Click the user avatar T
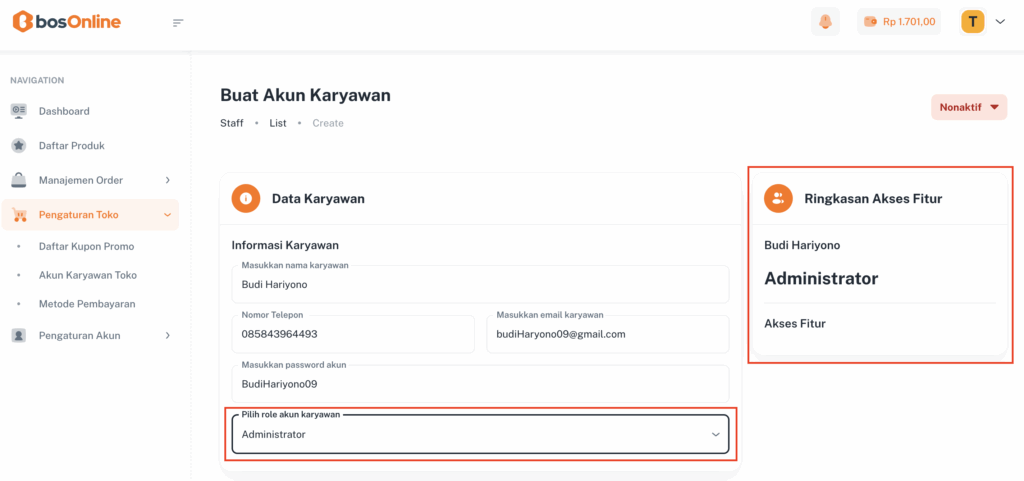Image resolution: width=1024 pixels, height=481 pixels. tap(973, 21)
